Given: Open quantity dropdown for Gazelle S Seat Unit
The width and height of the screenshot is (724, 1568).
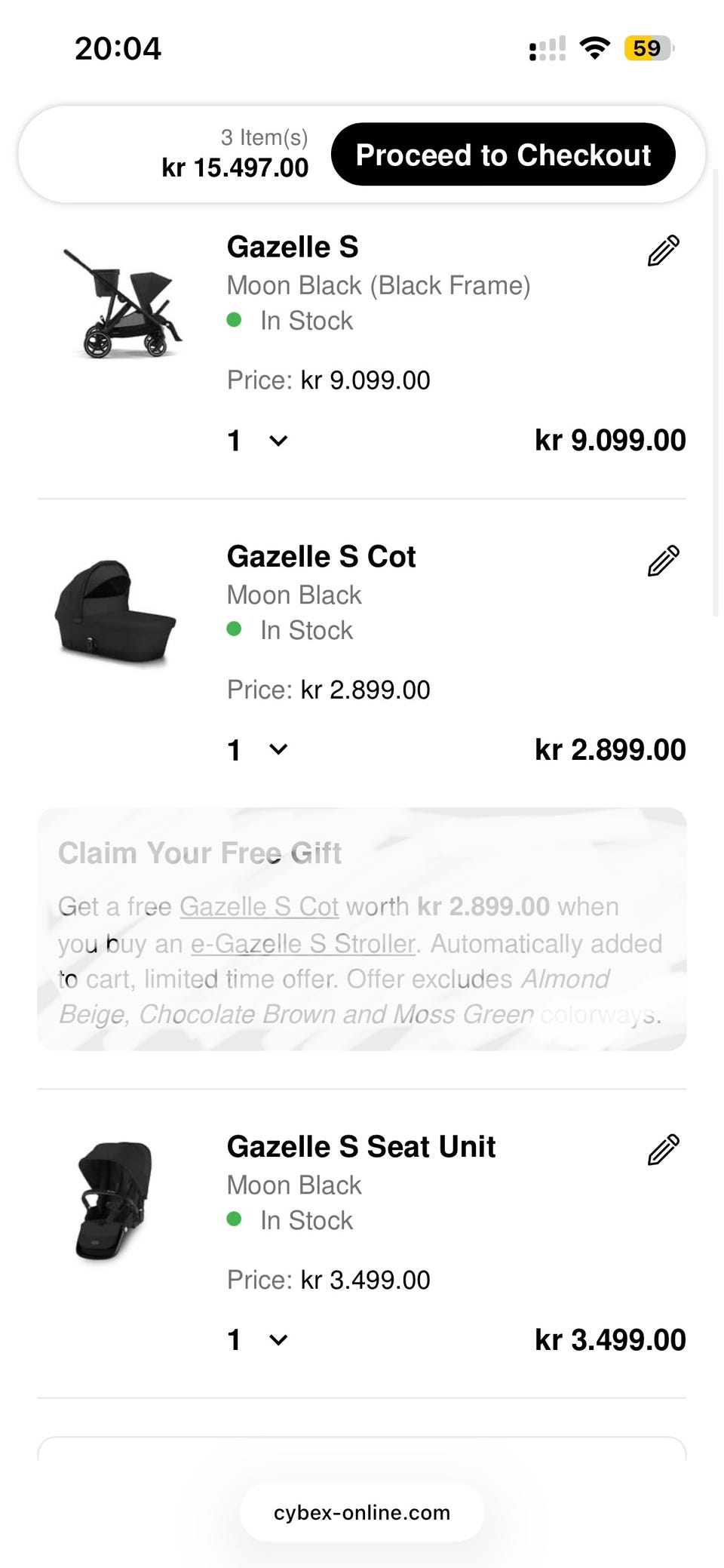Looking at the screenshot, I should coord(258,1340).
